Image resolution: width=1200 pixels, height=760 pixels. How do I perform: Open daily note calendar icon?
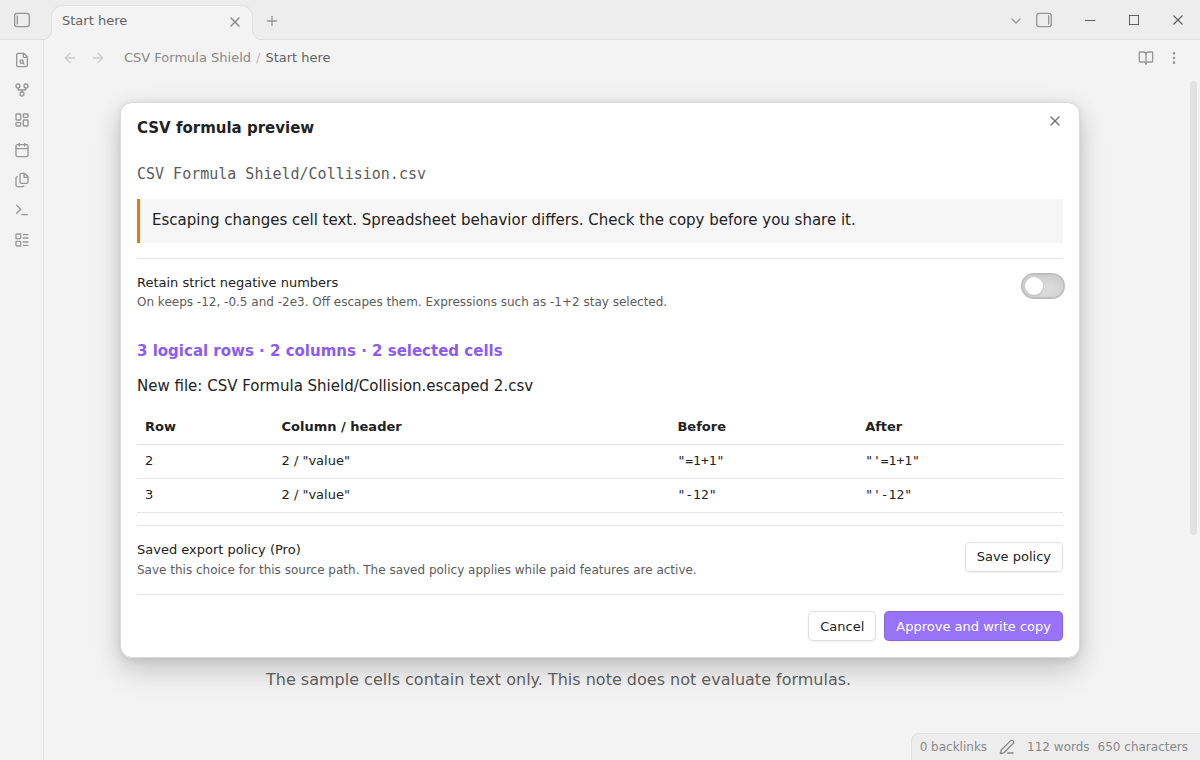[22, 150]
